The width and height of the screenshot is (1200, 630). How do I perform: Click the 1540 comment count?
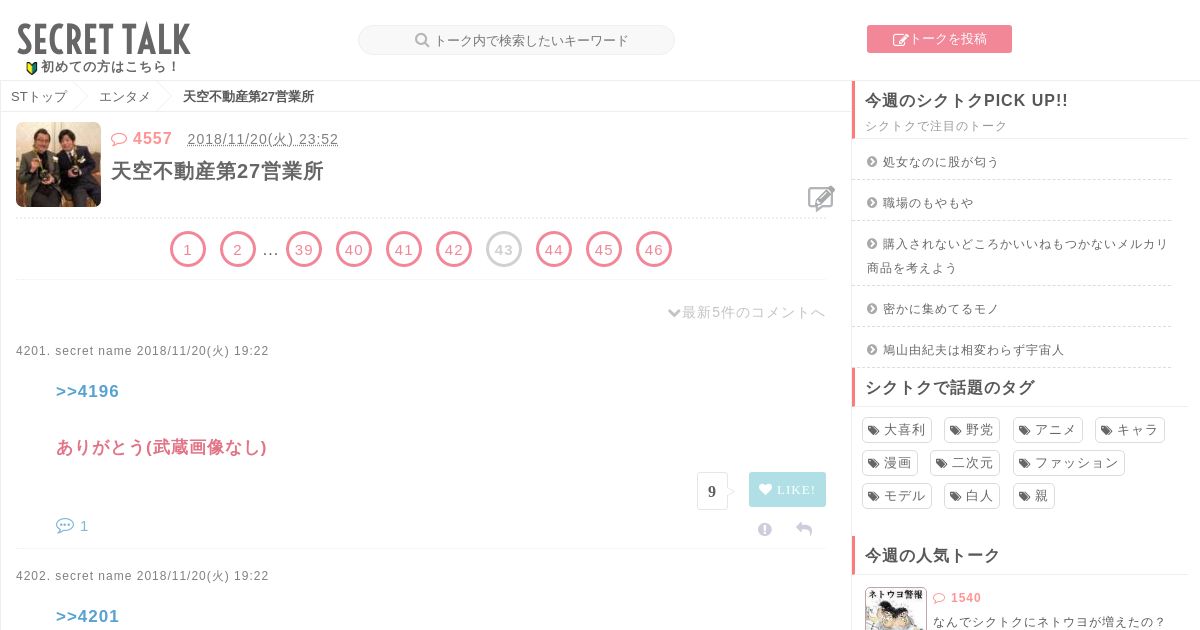click(958, 598)
